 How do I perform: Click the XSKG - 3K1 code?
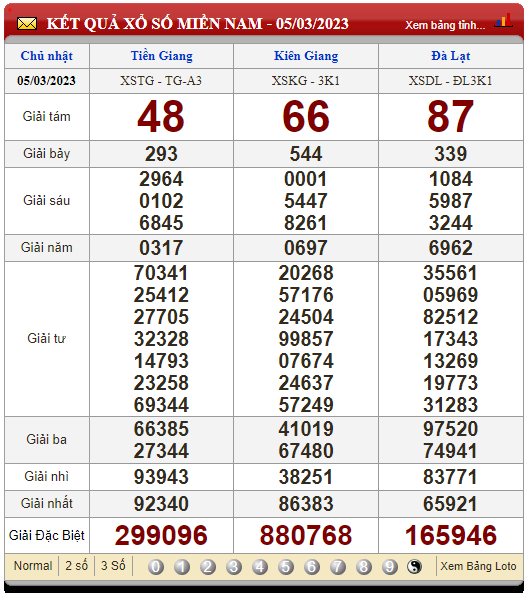tap(306, 81)
